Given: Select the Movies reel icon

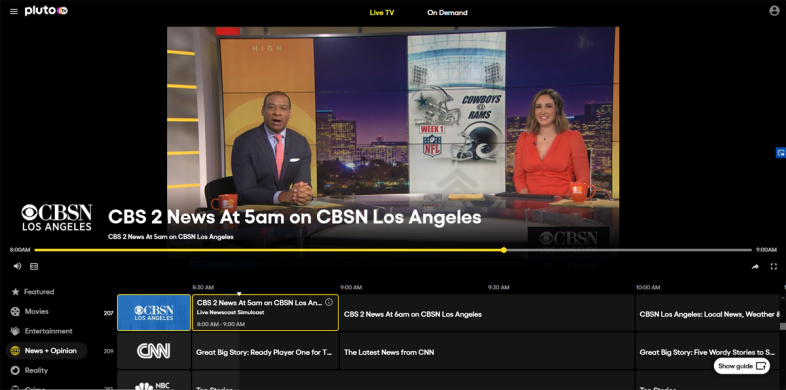Looking at the screenshot, I should tap(15, 311).
